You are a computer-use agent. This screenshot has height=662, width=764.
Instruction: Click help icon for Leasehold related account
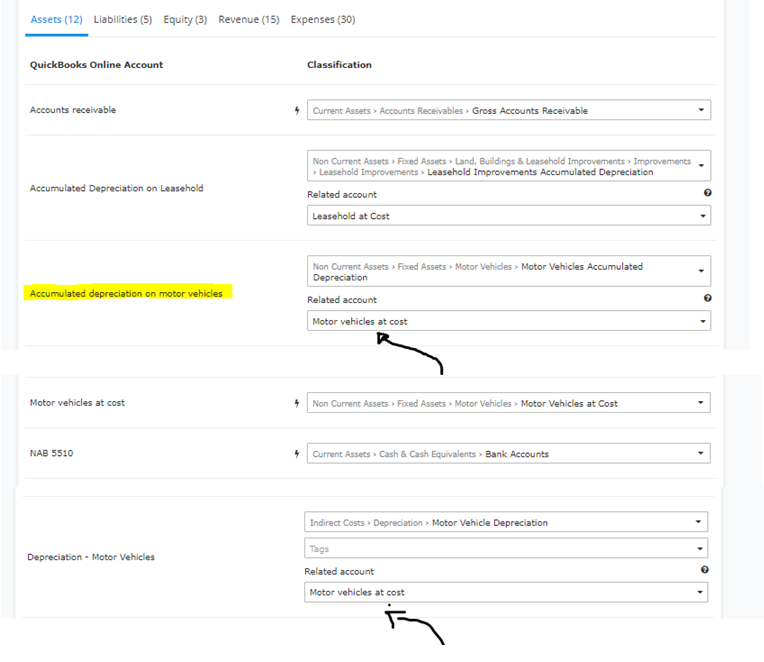pyautogui.click(x=707, y=193)
